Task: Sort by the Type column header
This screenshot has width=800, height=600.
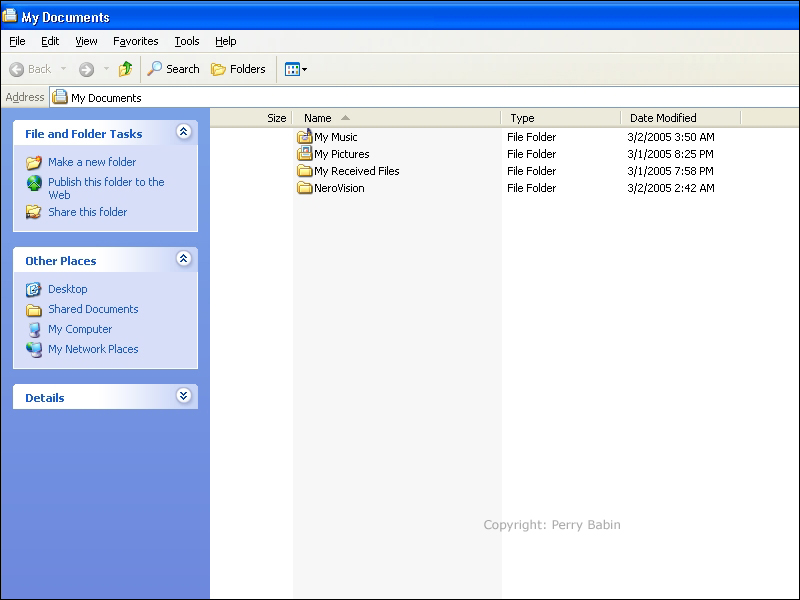Action: pos(561,118)
